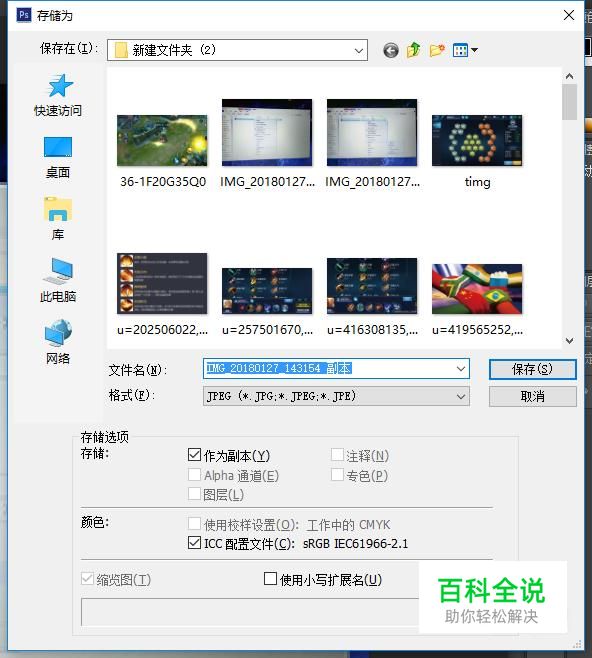592x658 pixels.
Task: Click the 保存(S) button
Action: pos(532,369)
